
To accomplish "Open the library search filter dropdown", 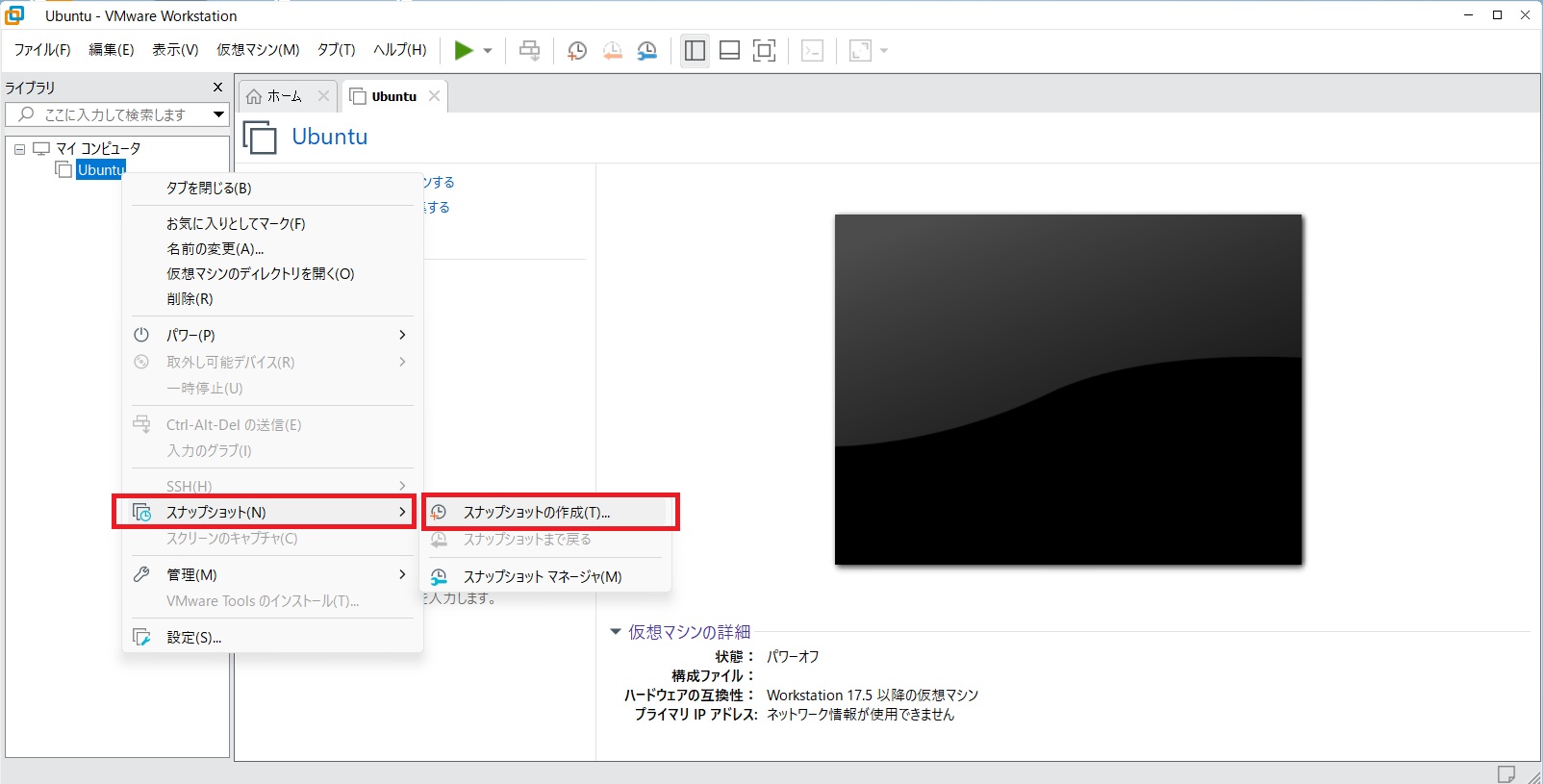I will point(218,114).
